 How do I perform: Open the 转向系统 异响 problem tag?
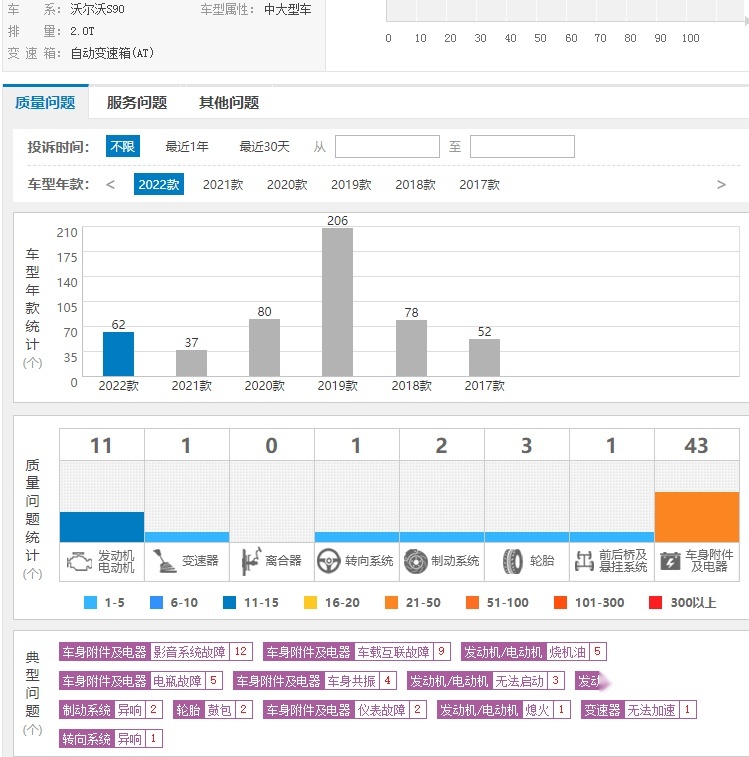[x=111, y=739]
